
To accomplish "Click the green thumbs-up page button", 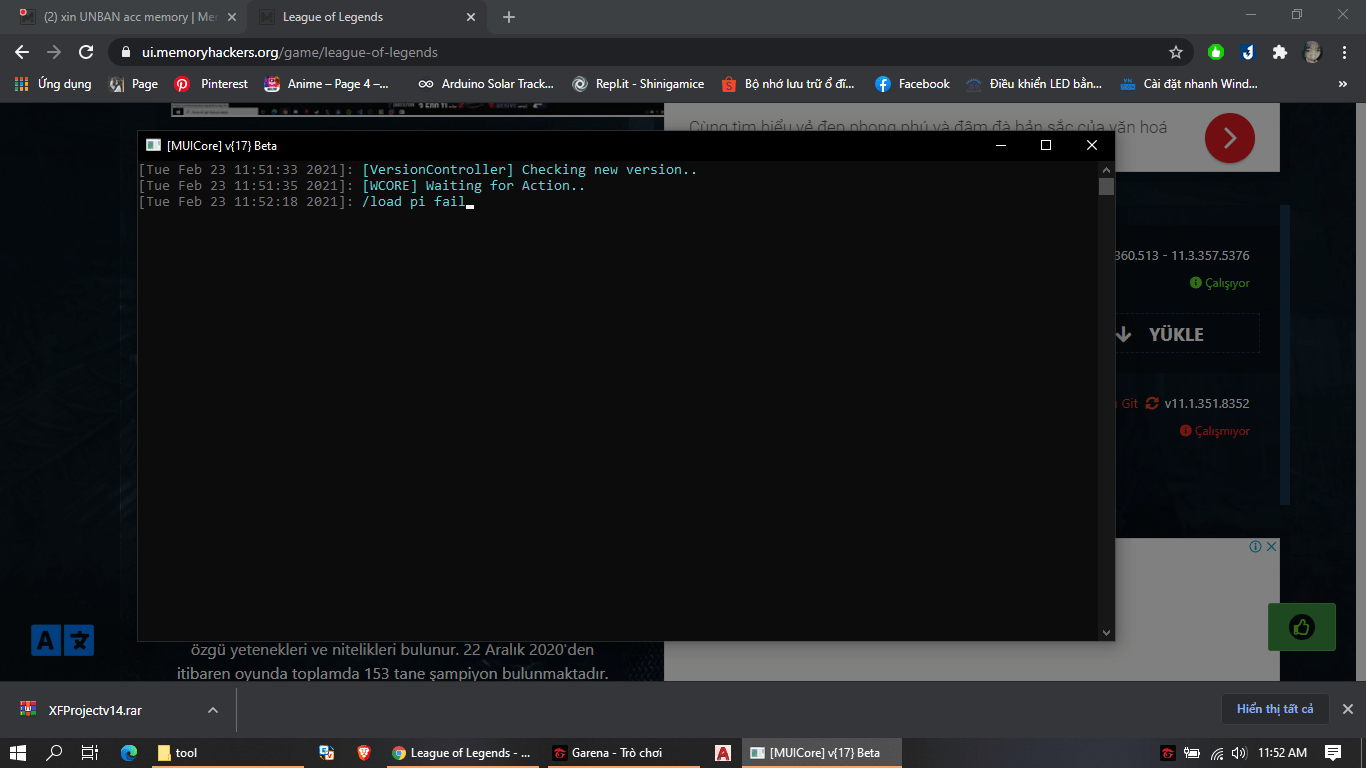I will tap(1302, 627).
